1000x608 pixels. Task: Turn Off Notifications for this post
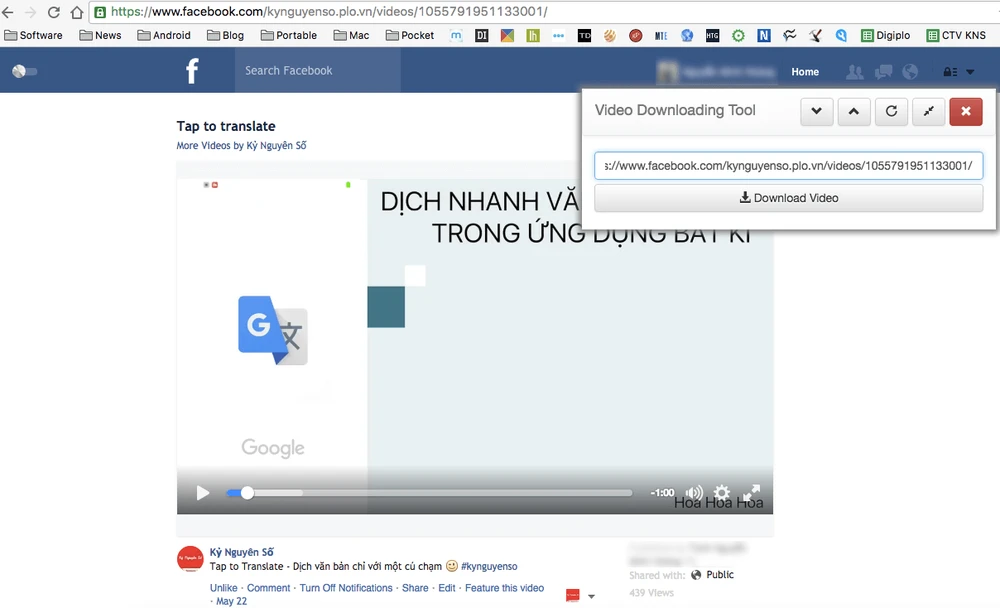tap(346, 588)
